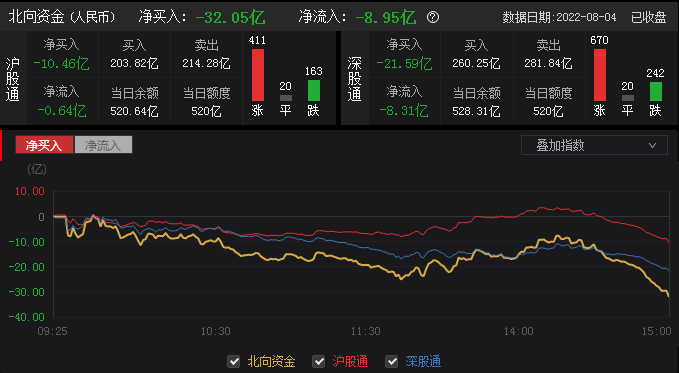This screenshot has height=373, width=679.
Task: Select the 数据日期 2022-08-04 field
Action: point(559,17)
